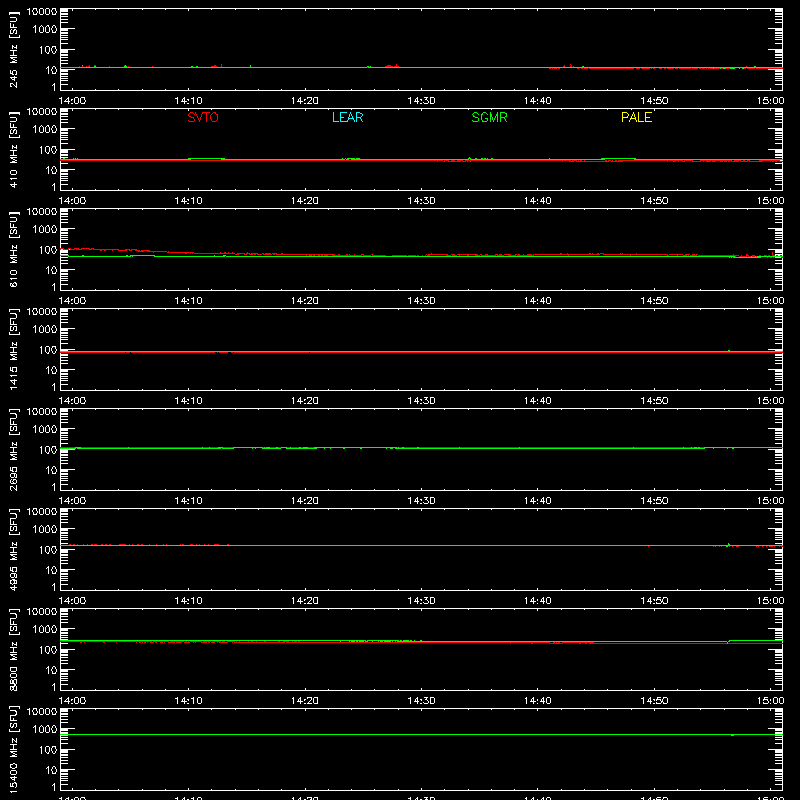Select the 610 MHz [SFU] axis title
Image resolution: width=800 pixels, height=800 pixels.
14,249
